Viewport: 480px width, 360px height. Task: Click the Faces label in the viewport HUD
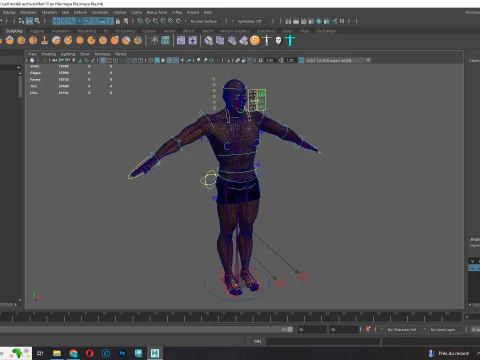point(35,80)
